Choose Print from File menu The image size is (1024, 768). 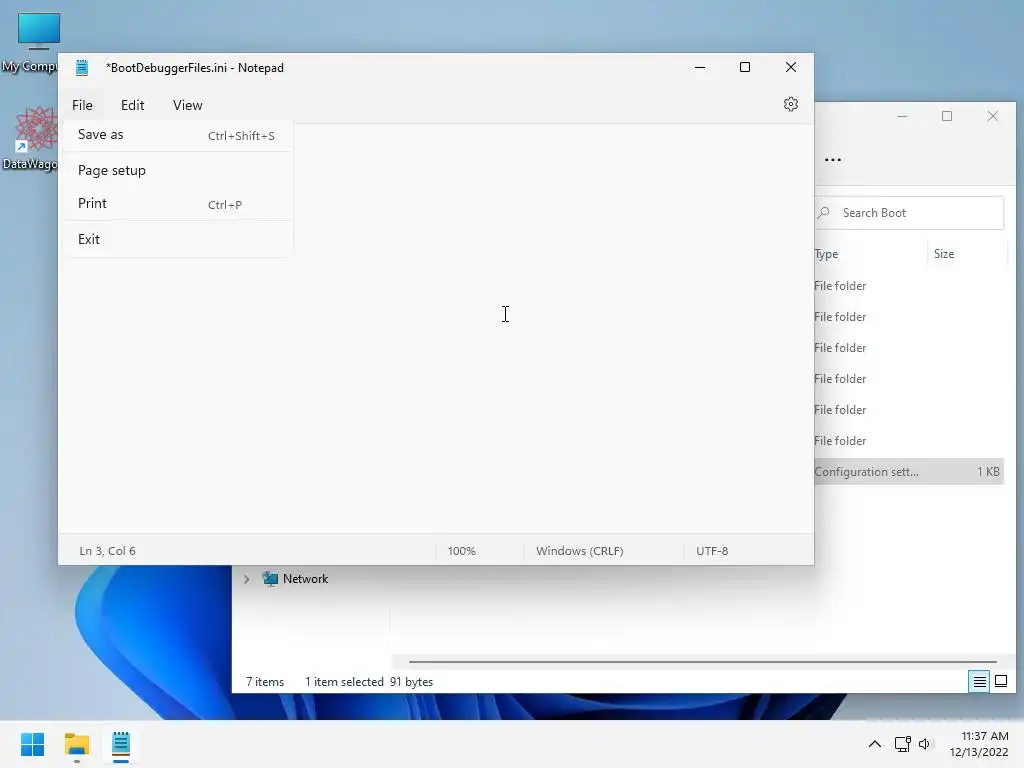point(177,204)
